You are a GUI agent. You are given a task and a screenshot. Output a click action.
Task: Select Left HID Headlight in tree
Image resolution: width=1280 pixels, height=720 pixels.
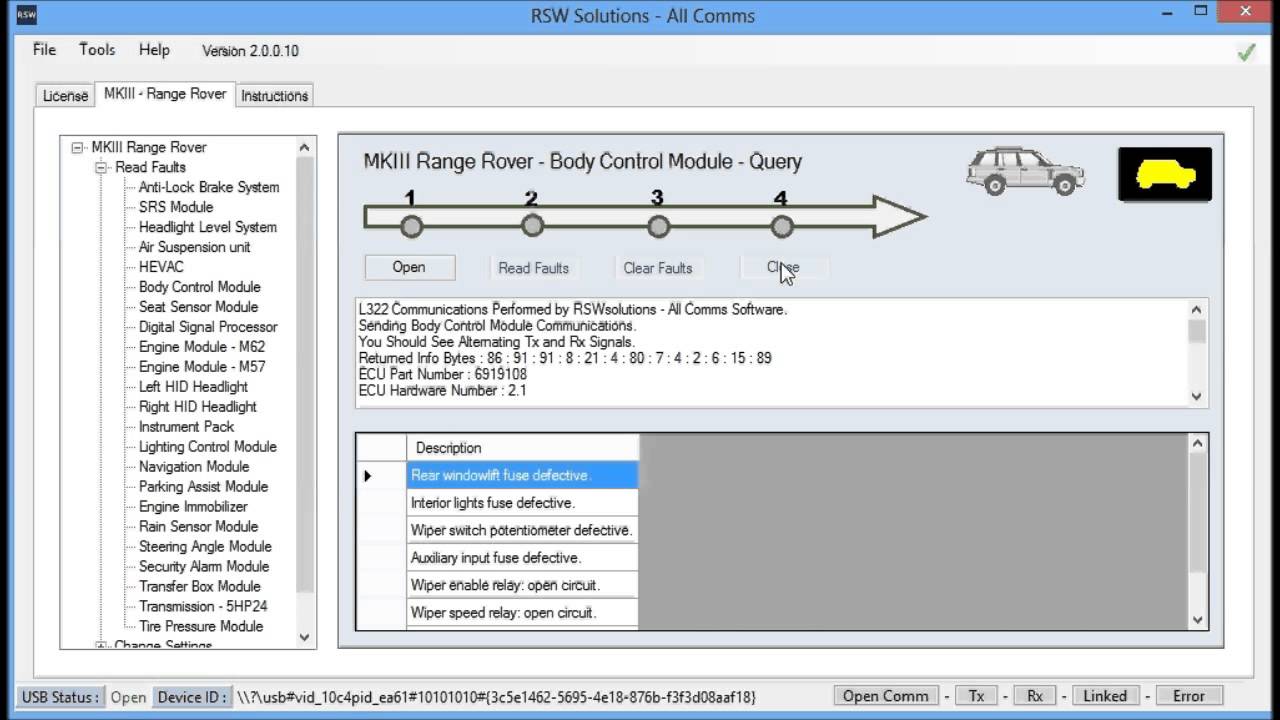pyautogui.click(x=193, y=387)
